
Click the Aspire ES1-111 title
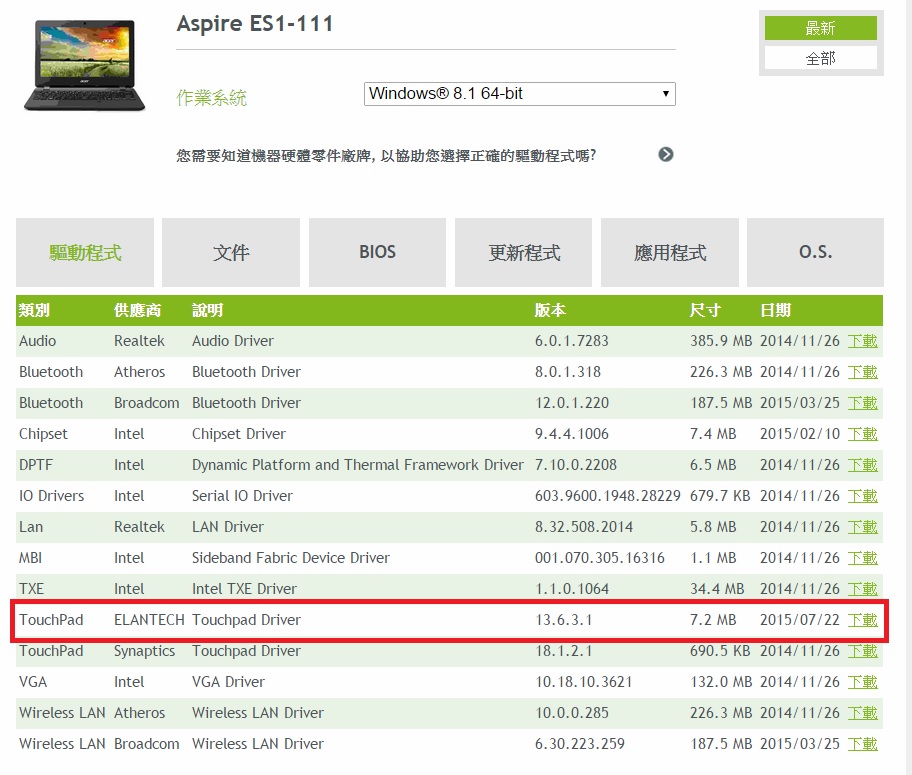click(255, 24)
